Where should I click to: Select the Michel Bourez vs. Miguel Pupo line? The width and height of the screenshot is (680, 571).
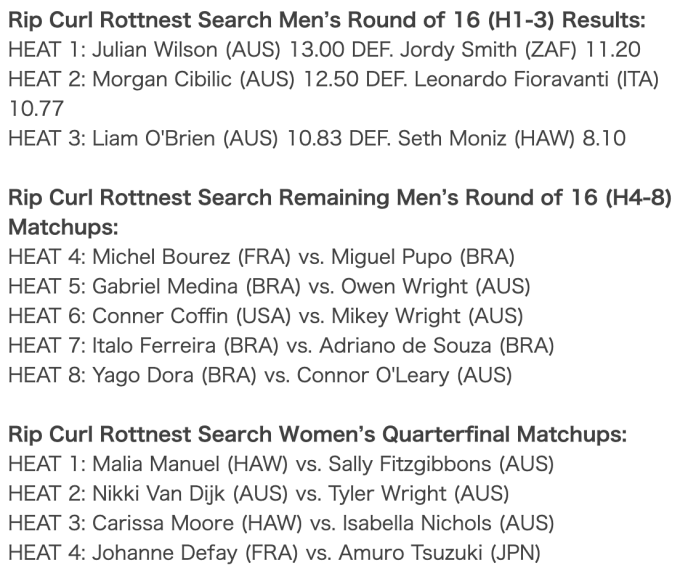tap(262, 257)
